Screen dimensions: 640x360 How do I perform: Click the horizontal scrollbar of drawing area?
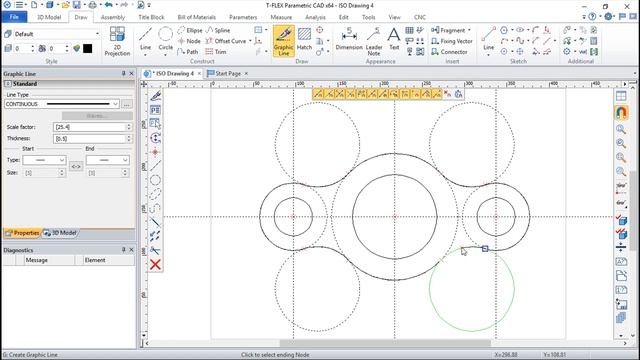385,343
